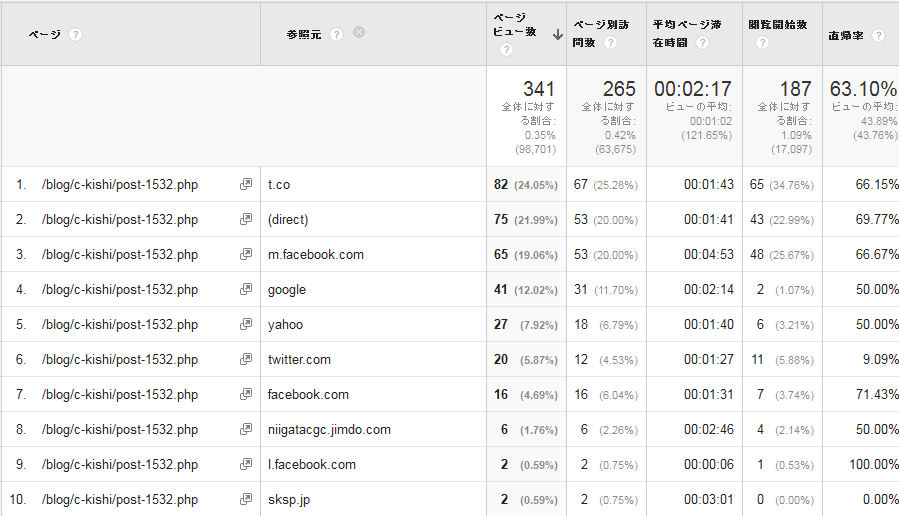Open page link in the yahoo row
The image size is (899, 516).
(x=120, y=325)
